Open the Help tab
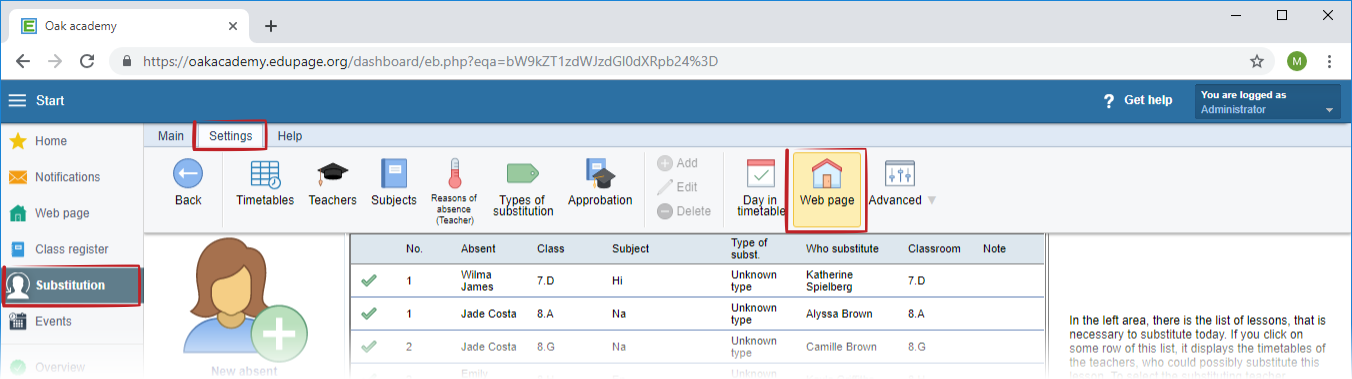Image resolution: width=1352 pixels, height=379 pixels. [x=290, y=136]
